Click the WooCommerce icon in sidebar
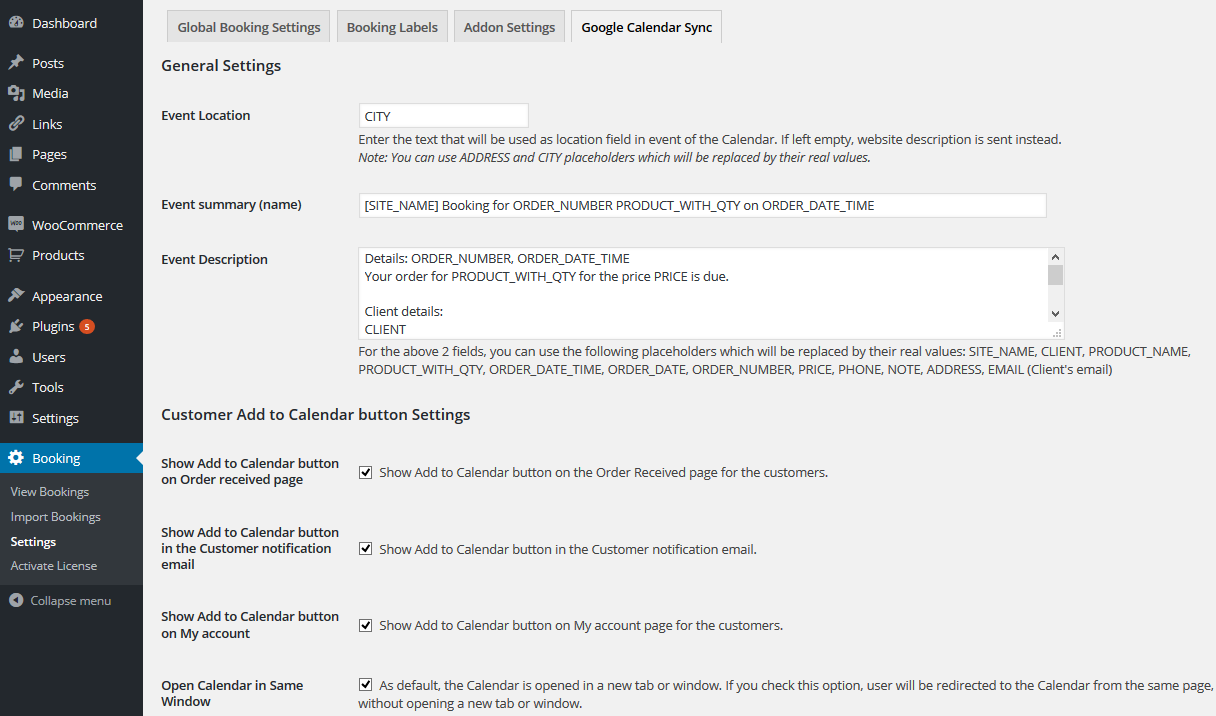Viewport: 1216px width, 716px height. (x=16, y=225)
